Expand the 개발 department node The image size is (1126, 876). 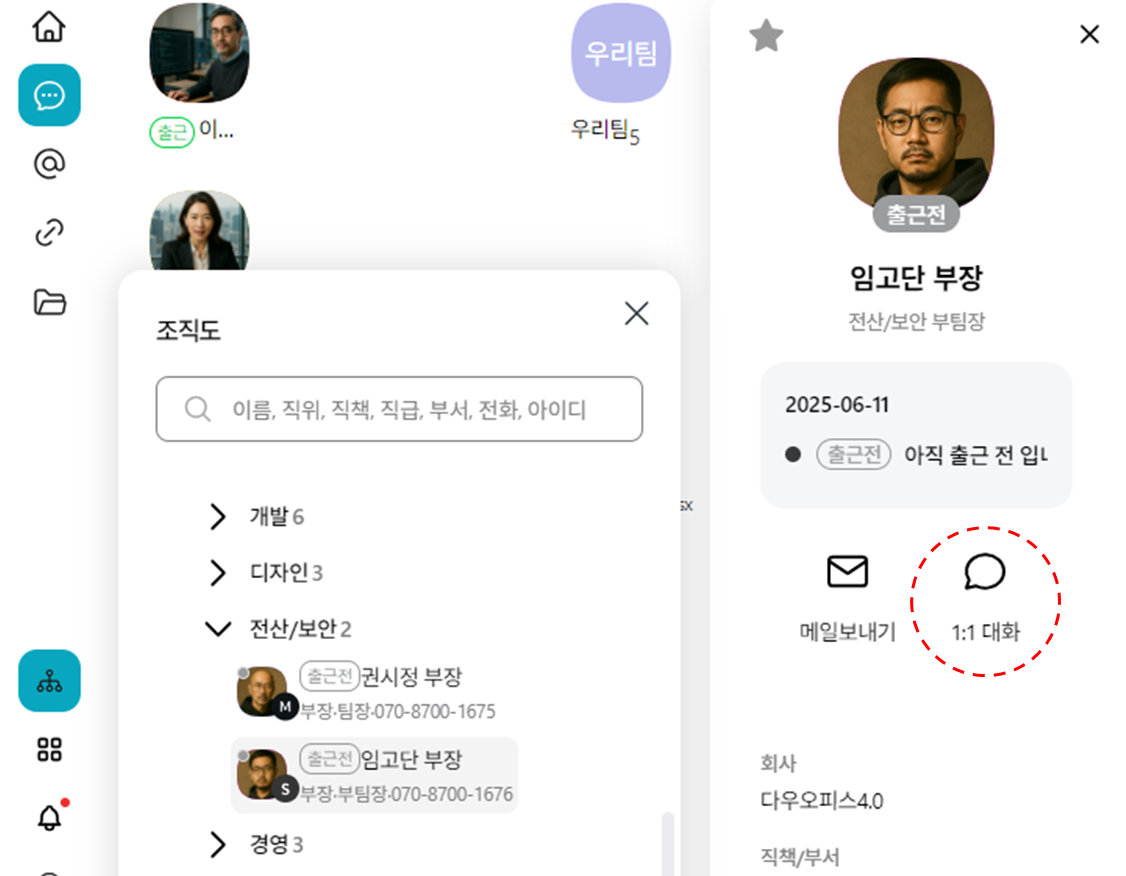tap(217, 517)
